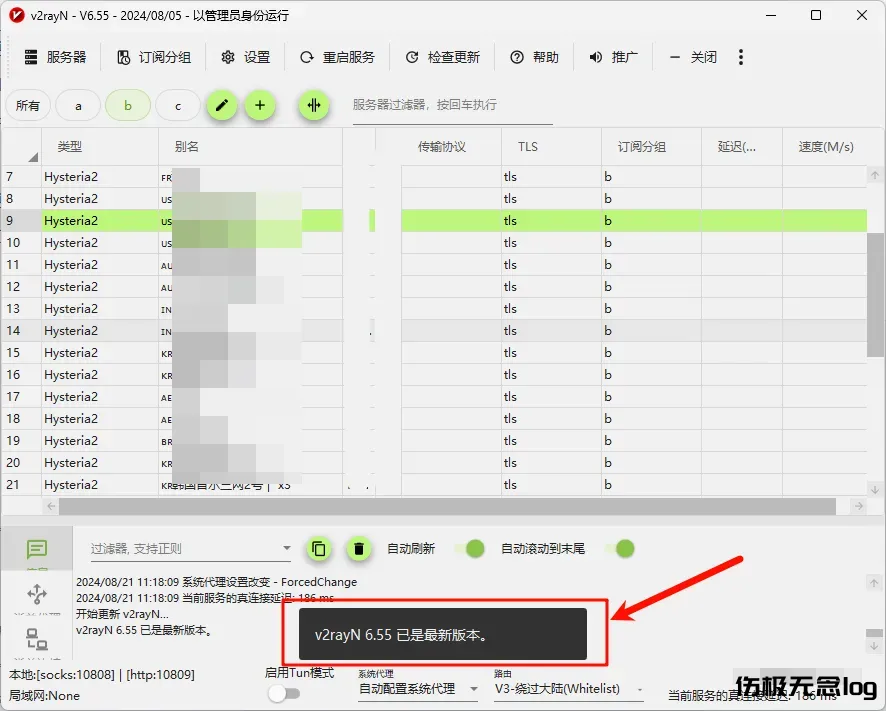Viewport: 886px width, 711px height.
Task: Click 关闭 in the toolbar
Action: (x=692, y=57)
